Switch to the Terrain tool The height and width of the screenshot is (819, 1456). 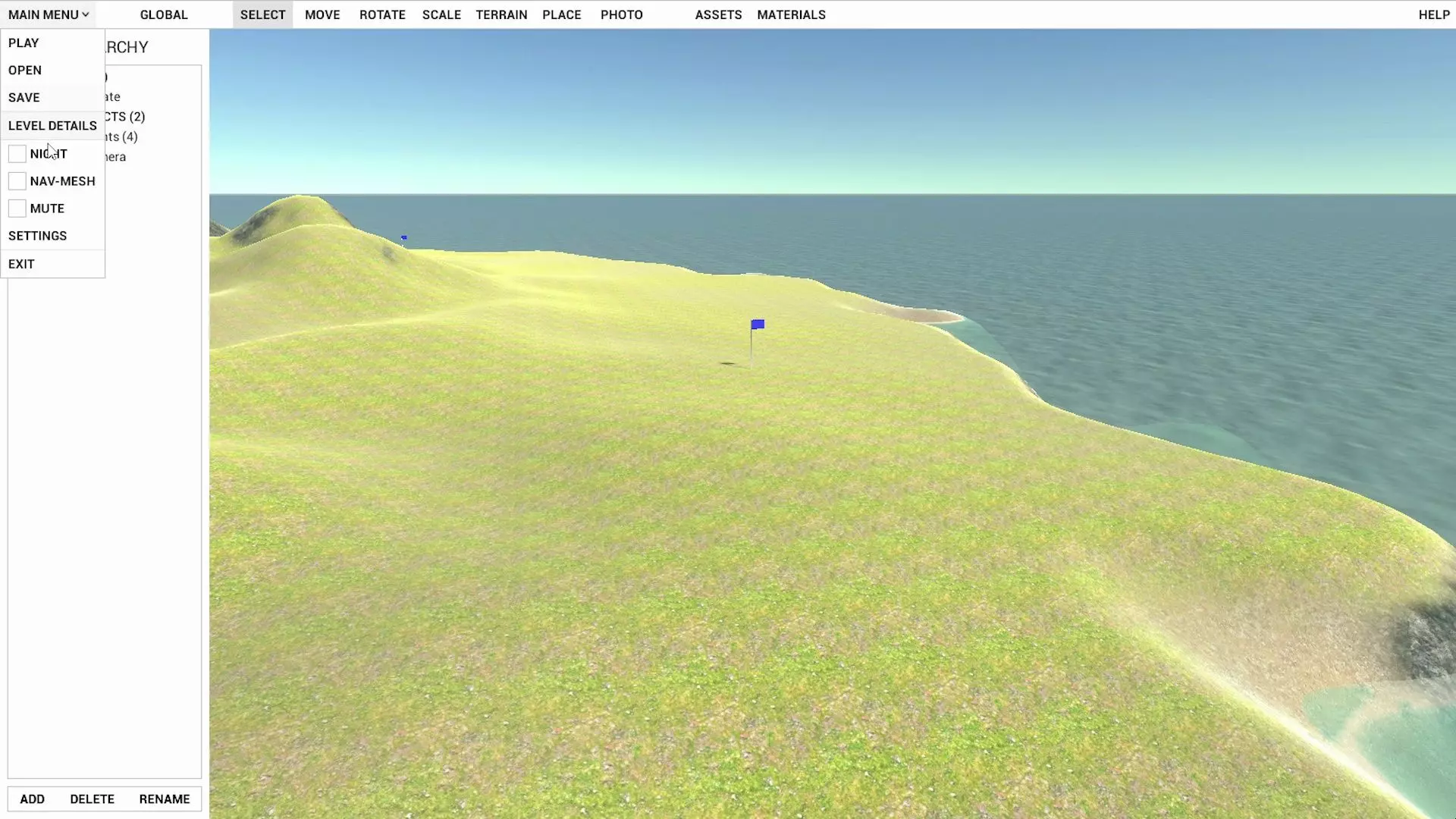pyautogui.click(x=501, y=14)
